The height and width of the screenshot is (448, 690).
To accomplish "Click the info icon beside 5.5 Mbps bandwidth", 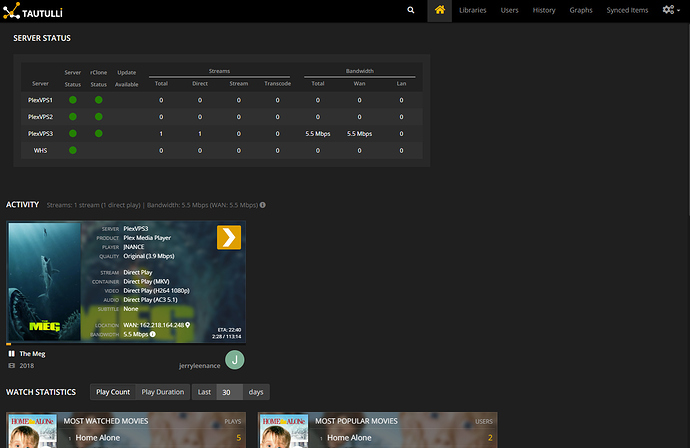I will 152,334.
